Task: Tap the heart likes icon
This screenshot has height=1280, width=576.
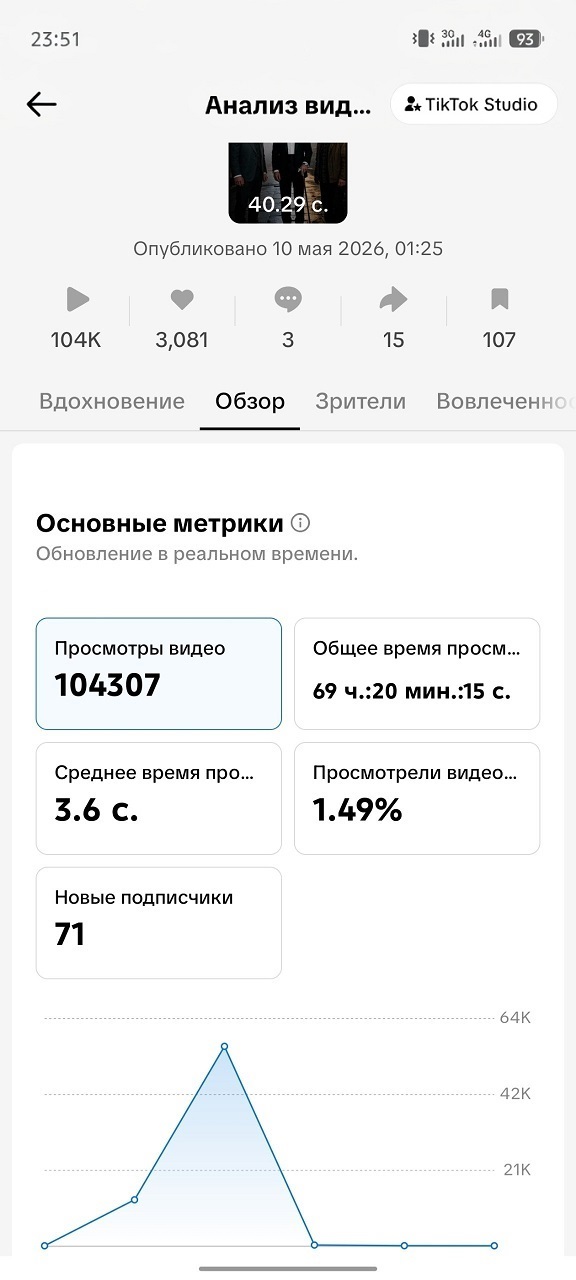Action: coord(182,299)
